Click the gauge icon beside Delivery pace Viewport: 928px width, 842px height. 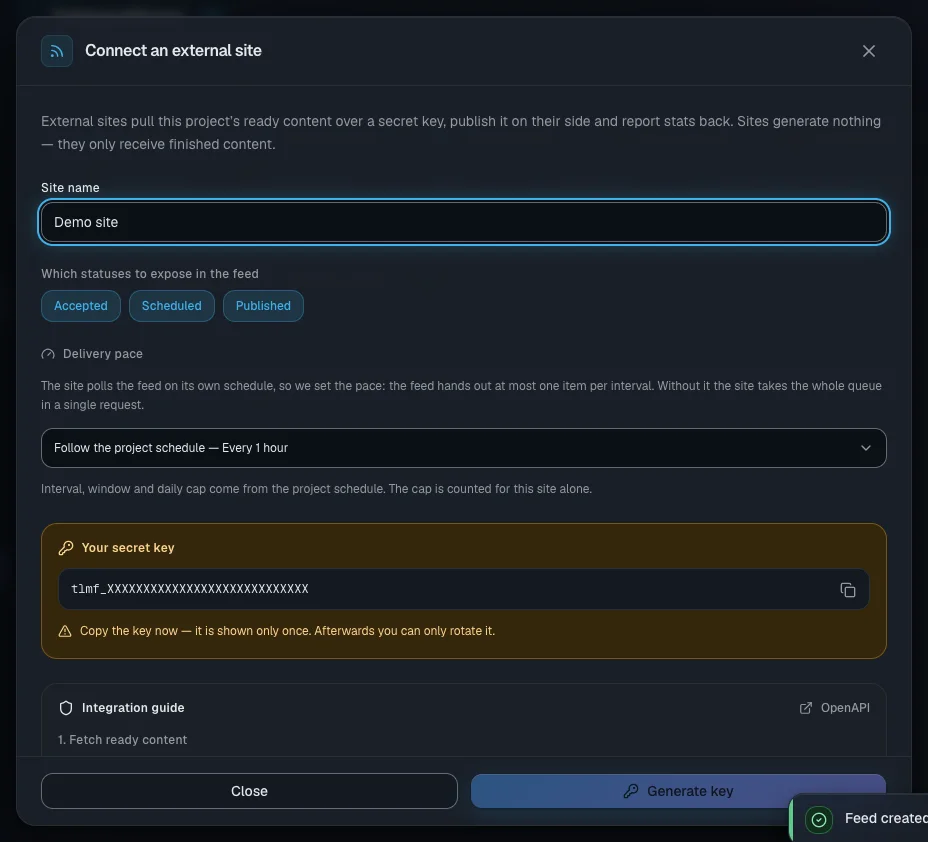point(48,354)
